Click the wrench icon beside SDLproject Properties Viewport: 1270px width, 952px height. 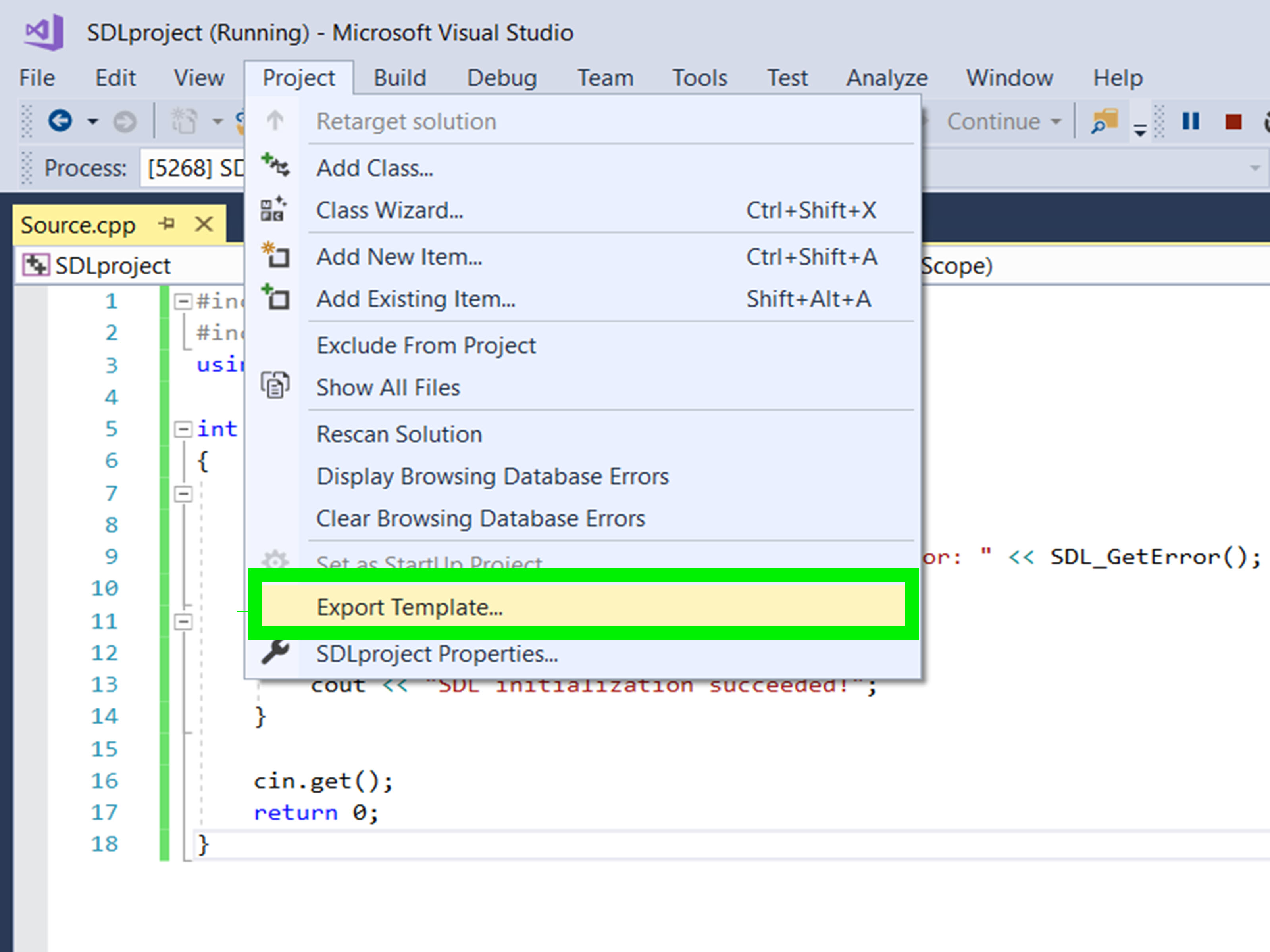click(x=275, y=653)
